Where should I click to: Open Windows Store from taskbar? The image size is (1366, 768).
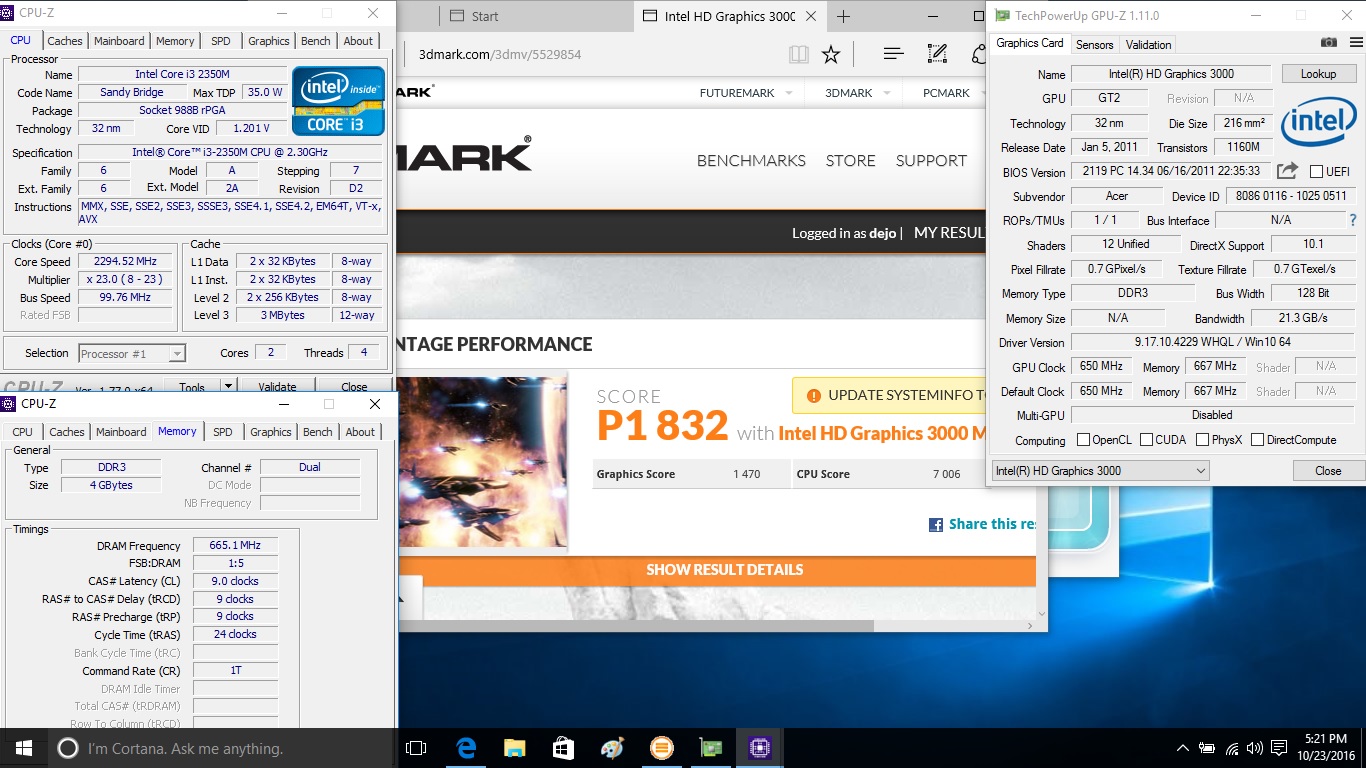[x=563, y=748]
